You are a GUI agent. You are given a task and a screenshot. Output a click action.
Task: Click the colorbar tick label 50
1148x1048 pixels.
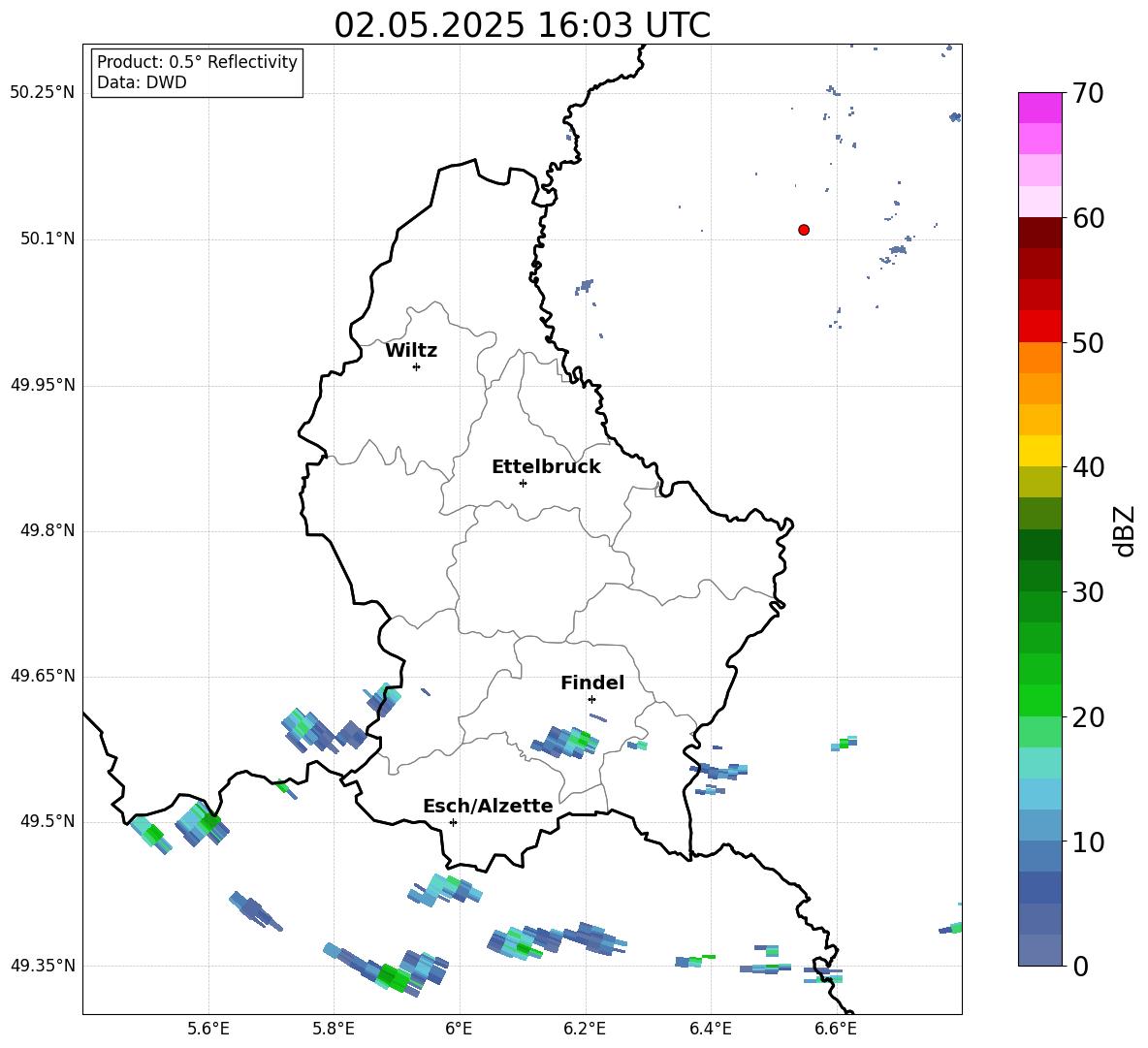click(1088, 342)
